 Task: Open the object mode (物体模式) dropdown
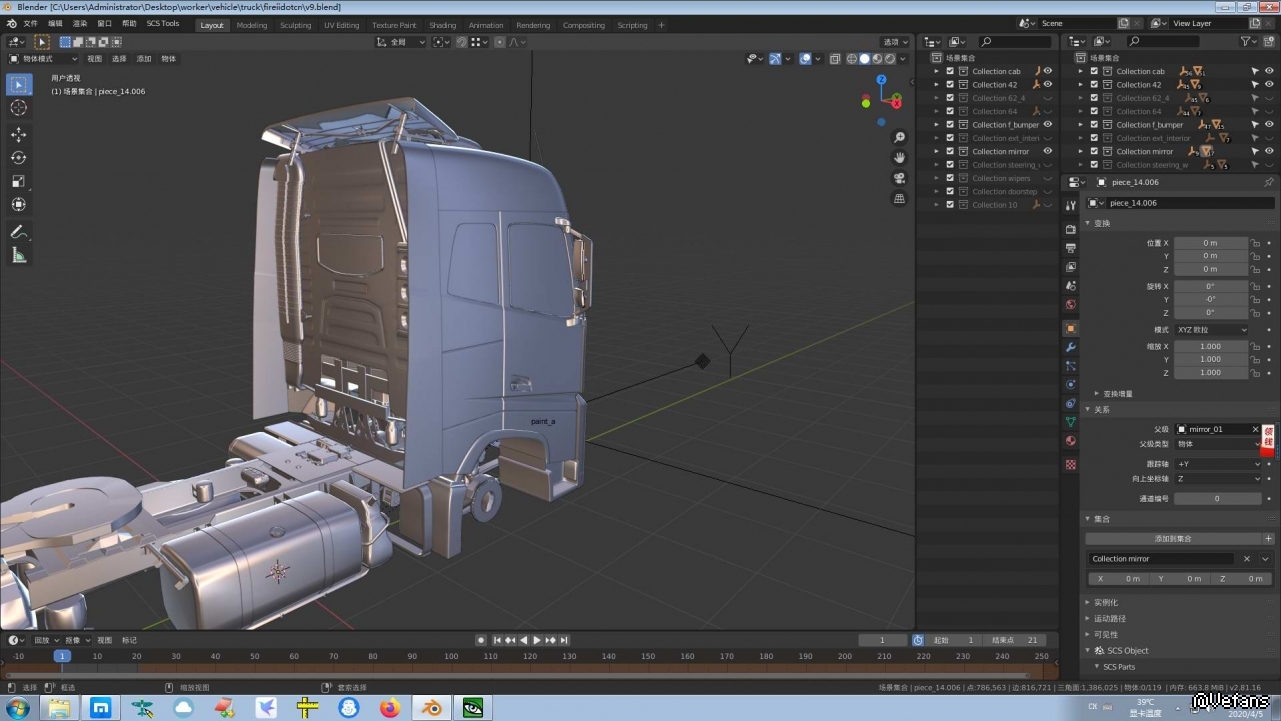[x=43, y=59]
